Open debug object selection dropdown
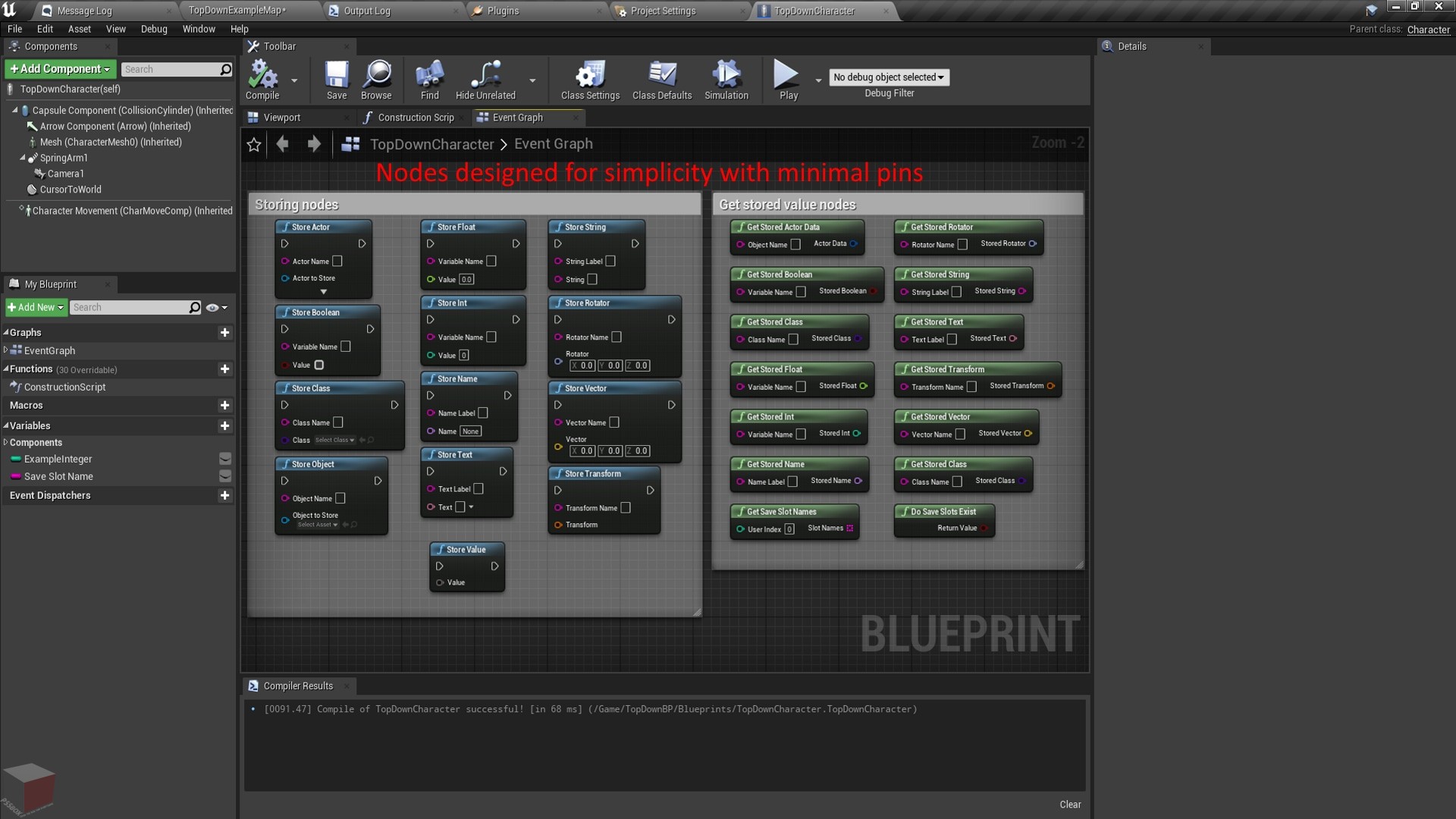The width and height of the screenshot is (1456, 819). tap(889, 77)
